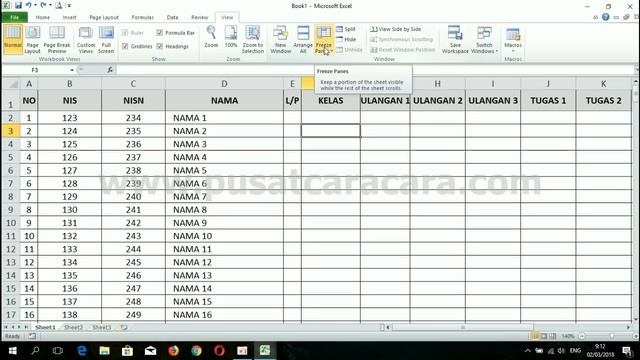Click View Side by Side
640x360 pixels.
pyautogui.click(x=396, y=29)
